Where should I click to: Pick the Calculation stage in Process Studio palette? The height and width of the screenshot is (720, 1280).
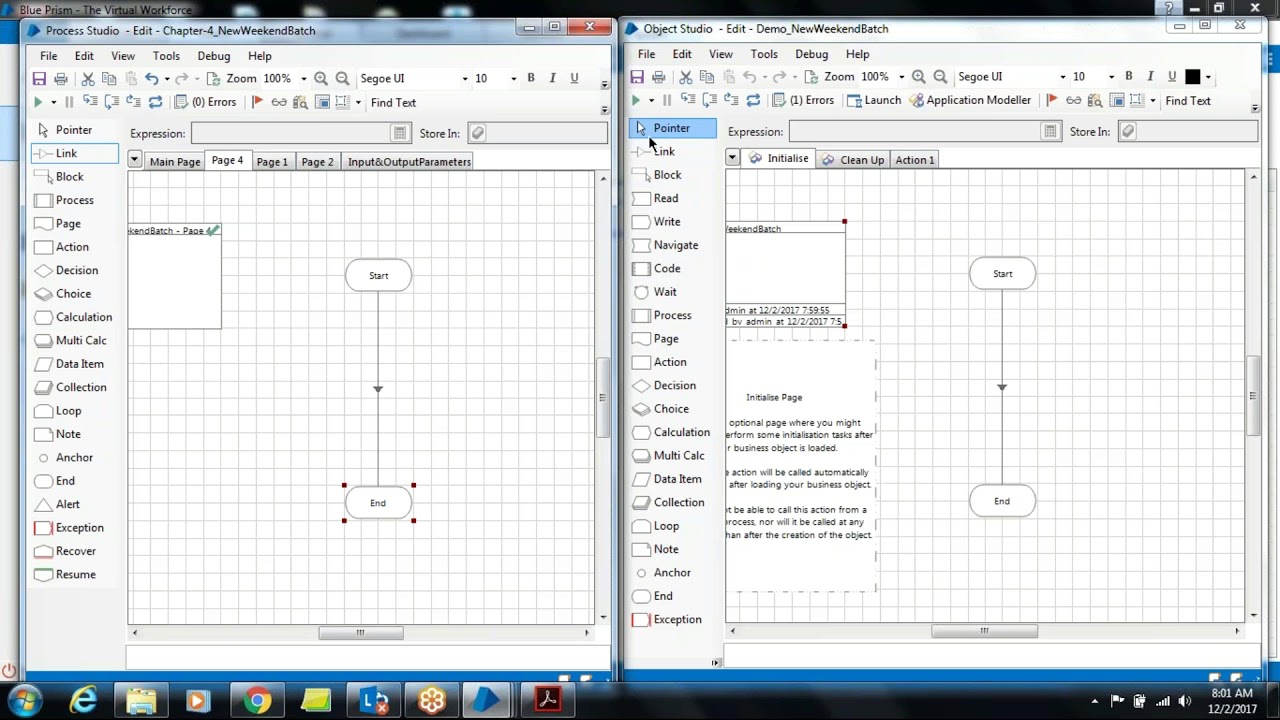coord(73,317)
